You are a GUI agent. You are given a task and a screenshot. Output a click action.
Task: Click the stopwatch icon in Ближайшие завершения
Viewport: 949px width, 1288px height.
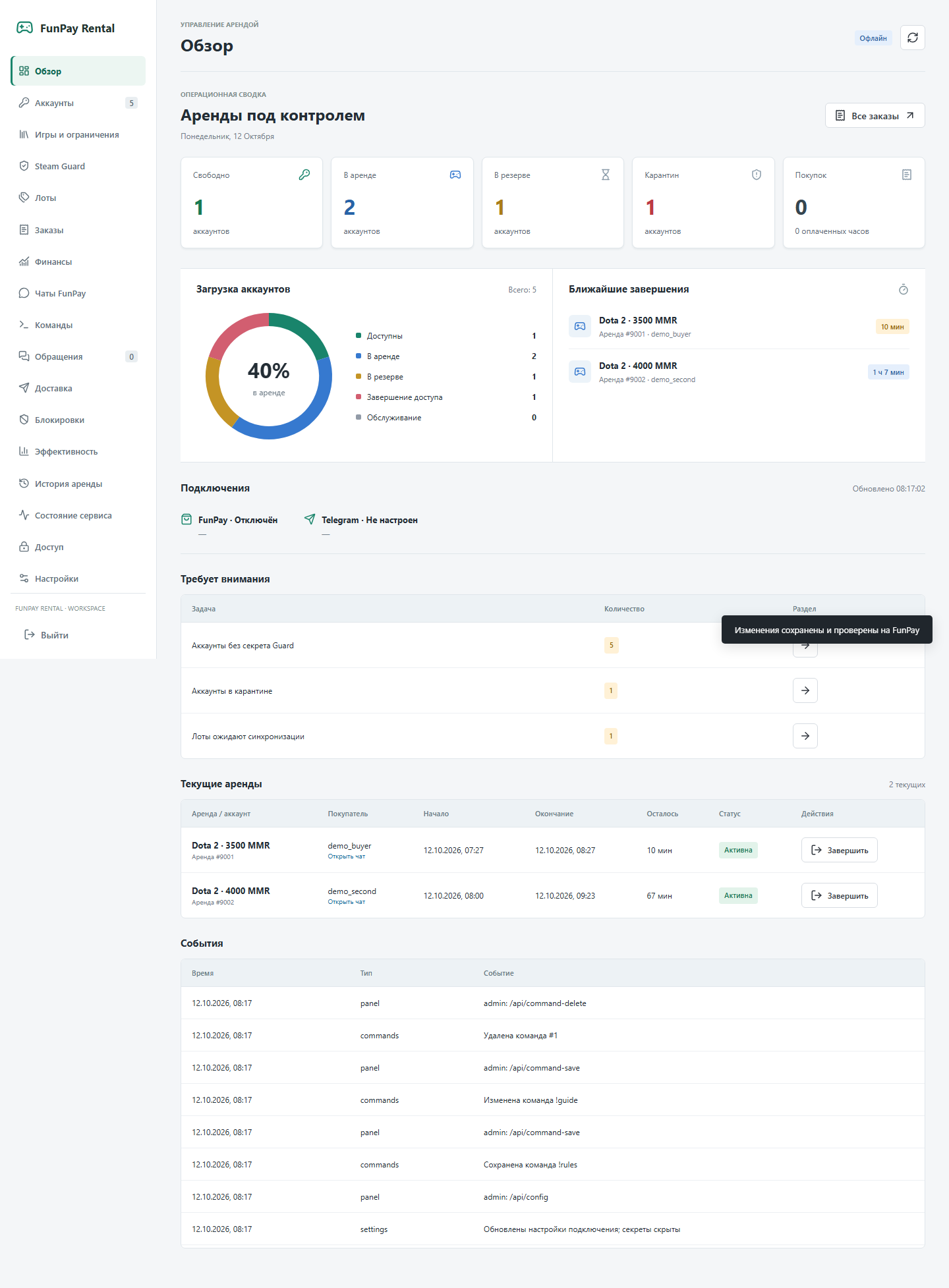(904, 289)
